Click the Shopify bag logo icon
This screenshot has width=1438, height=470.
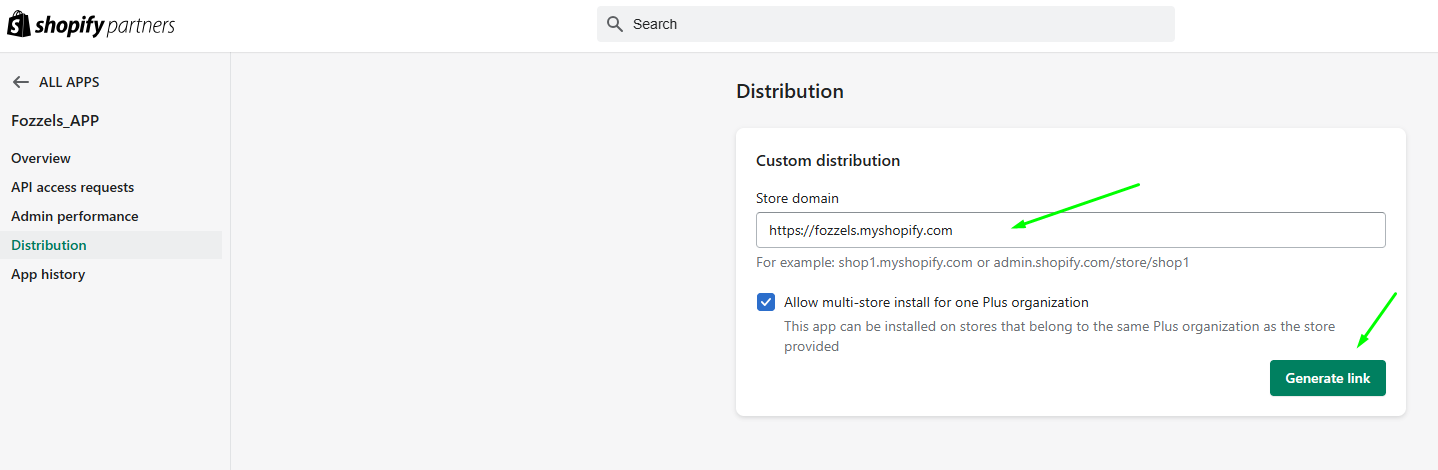coord(19,24)
